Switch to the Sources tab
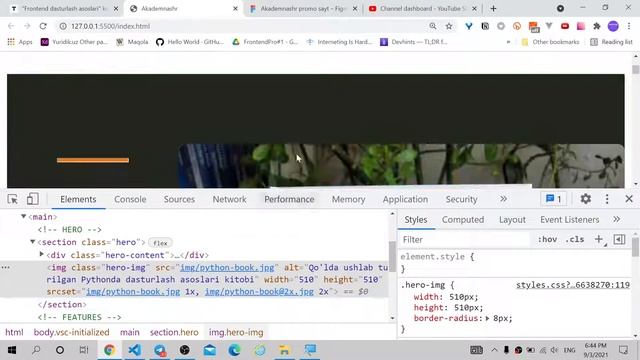Viewport: 640px width, 360px height. tap(179, 199)
